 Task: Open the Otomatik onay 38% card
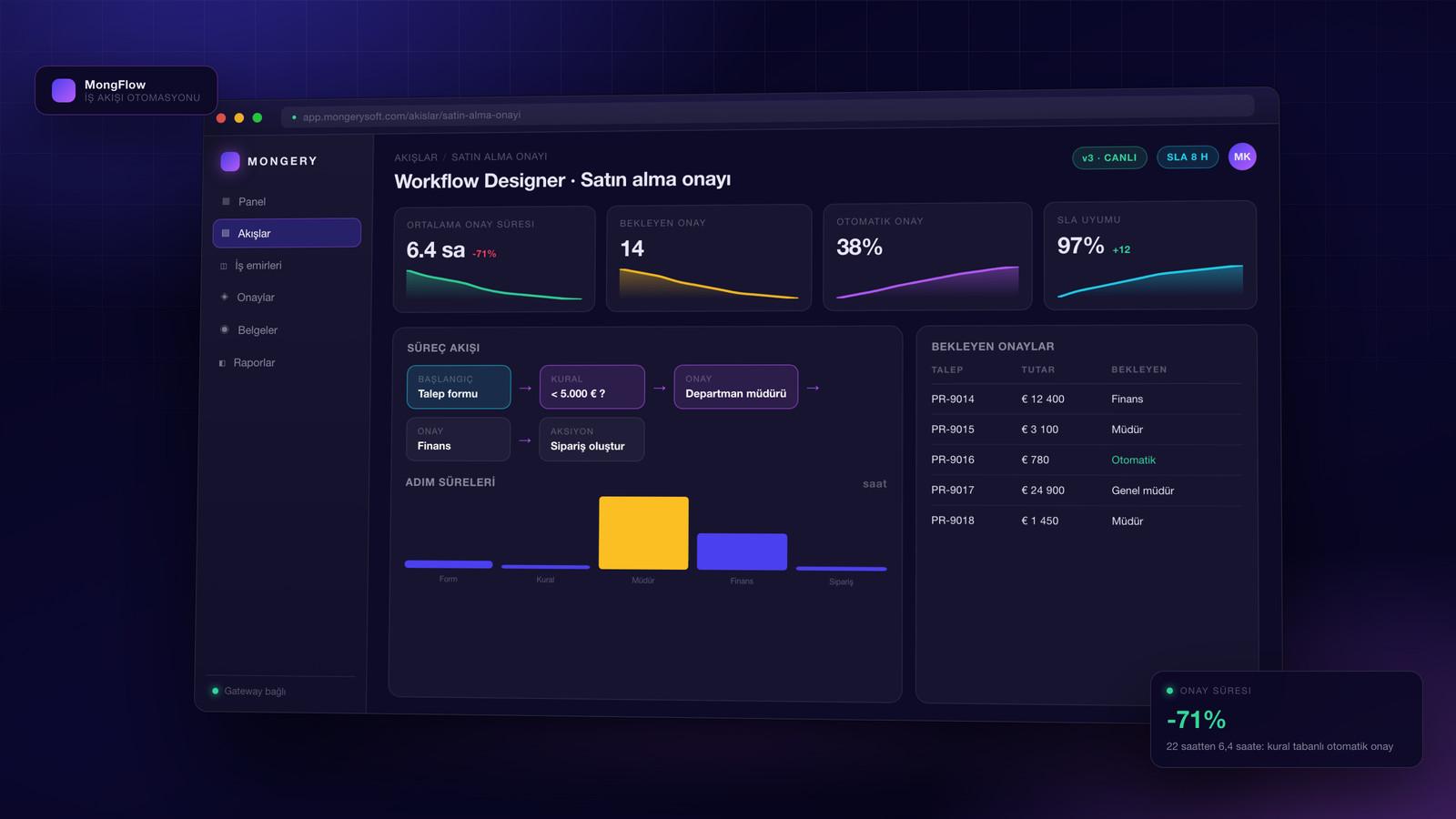click(927, 257)
